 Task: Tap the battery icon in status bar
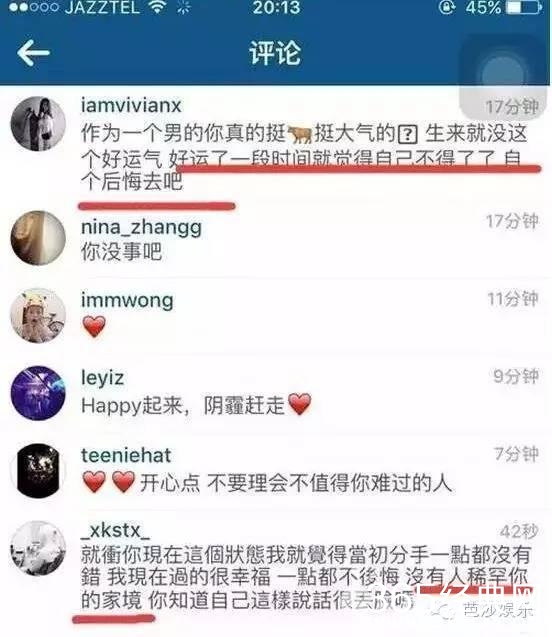pyautogui.click(x=525, y=7)
